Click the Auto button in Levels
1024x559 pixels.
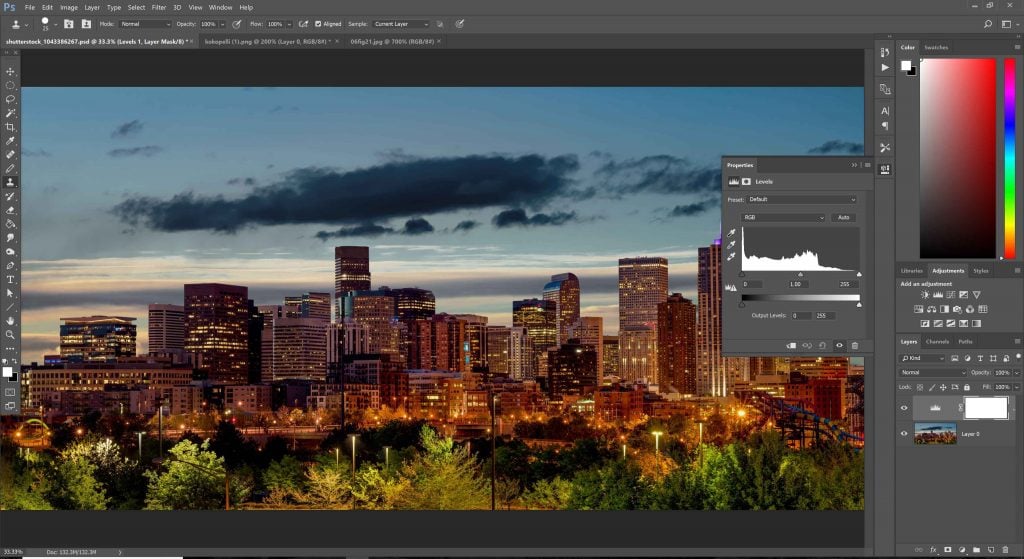844,217
